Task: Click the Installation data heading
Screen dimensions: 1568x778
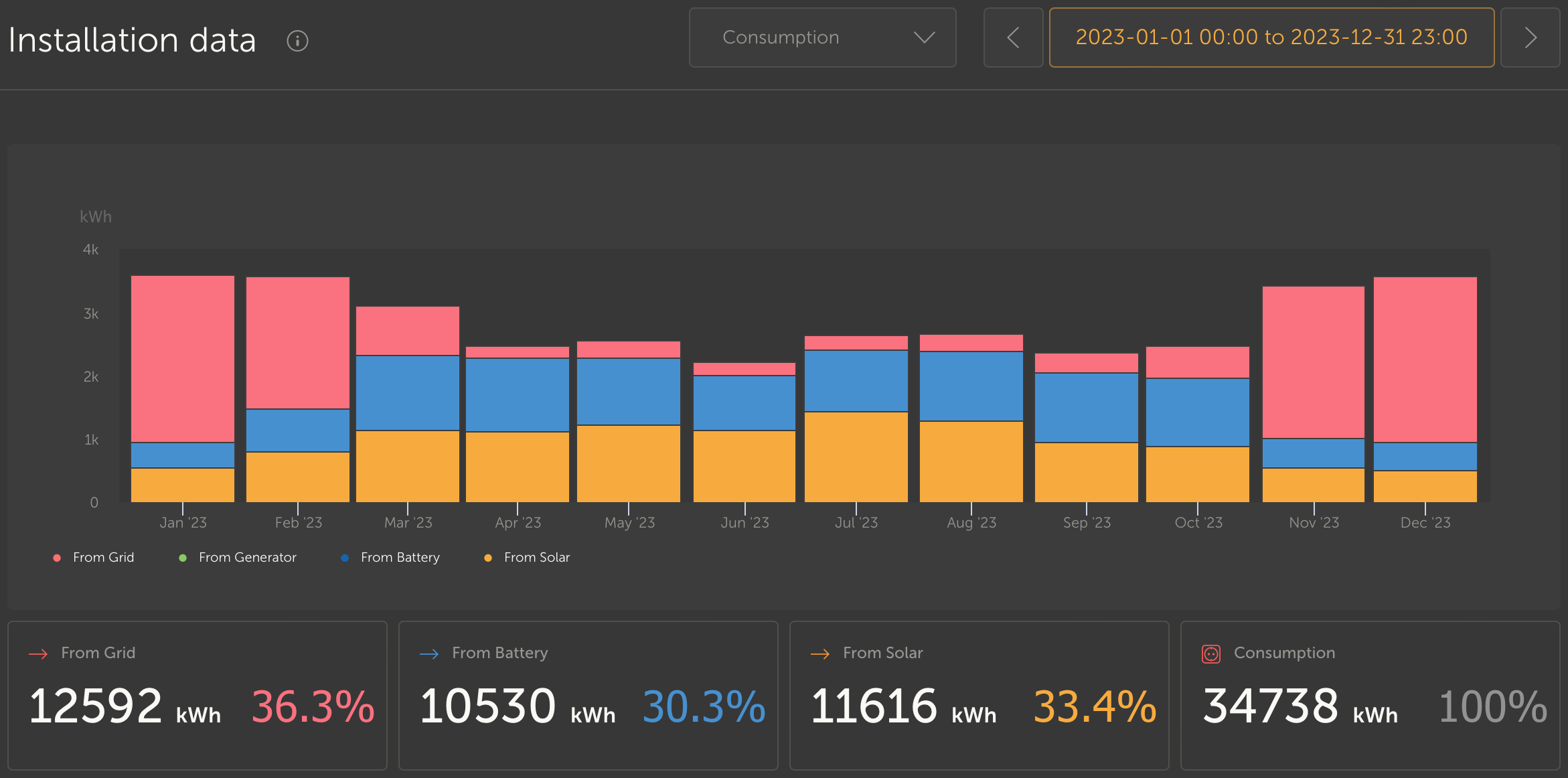Action: click(133, 40)
